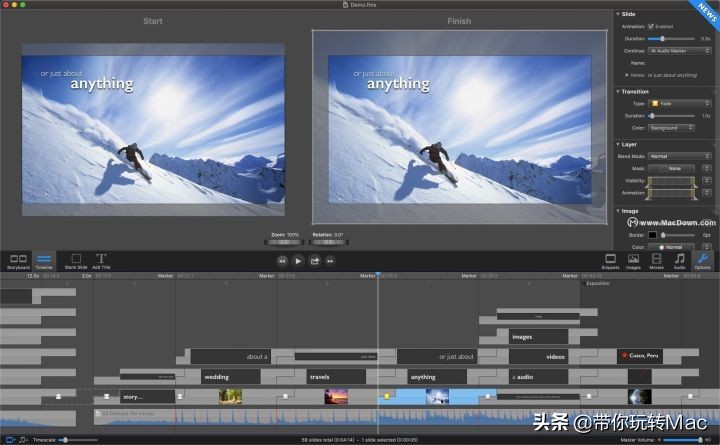Insert a Blank Slide
The width and height of the screenshot is (720, 445).
click(76, 261)
